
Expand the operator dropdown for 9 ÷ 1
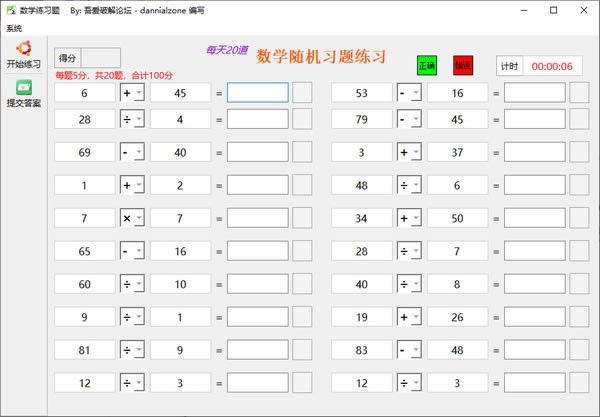click(132, 317)
